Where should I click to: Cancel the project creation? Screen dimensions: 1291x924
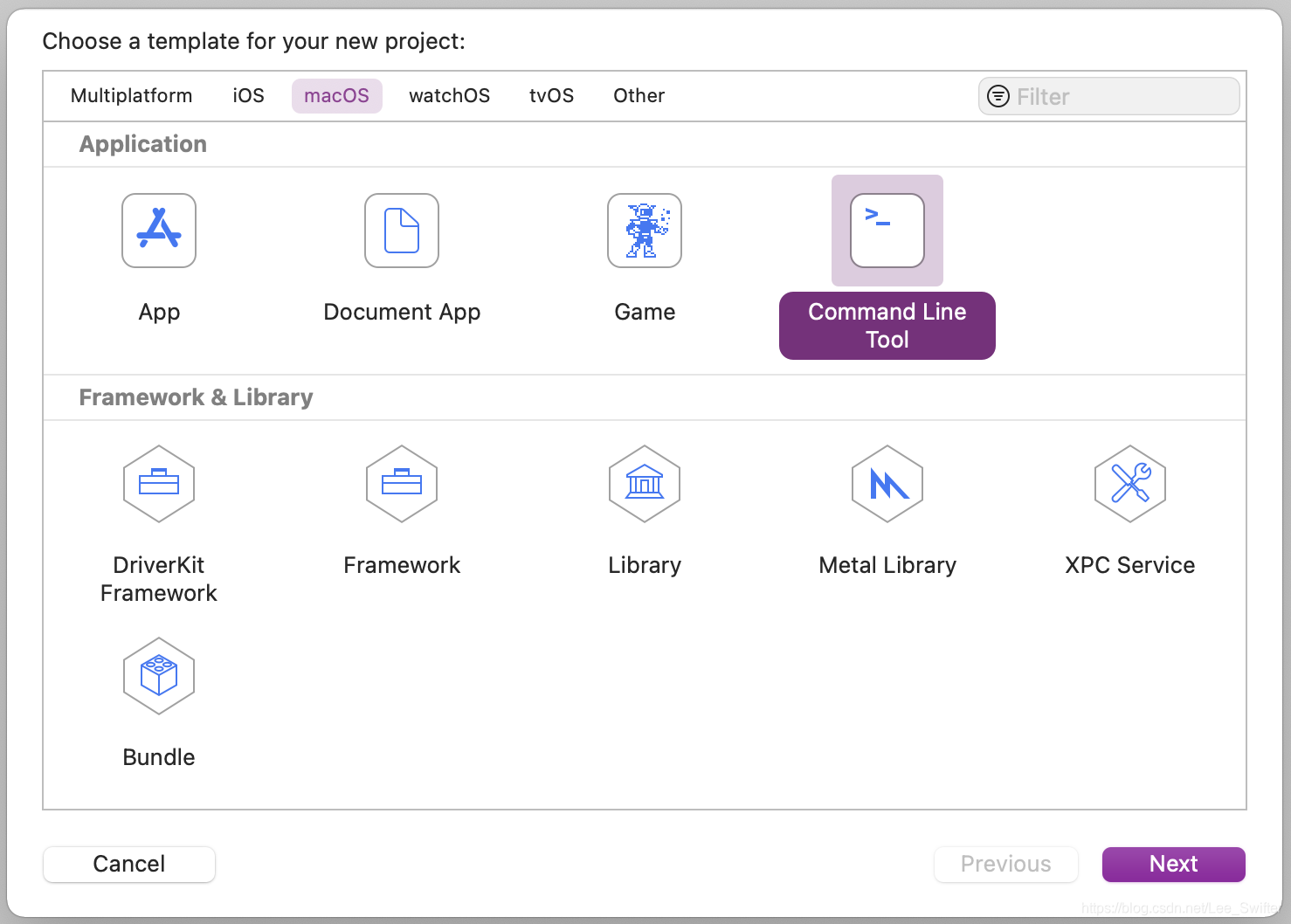coord(128,864)
